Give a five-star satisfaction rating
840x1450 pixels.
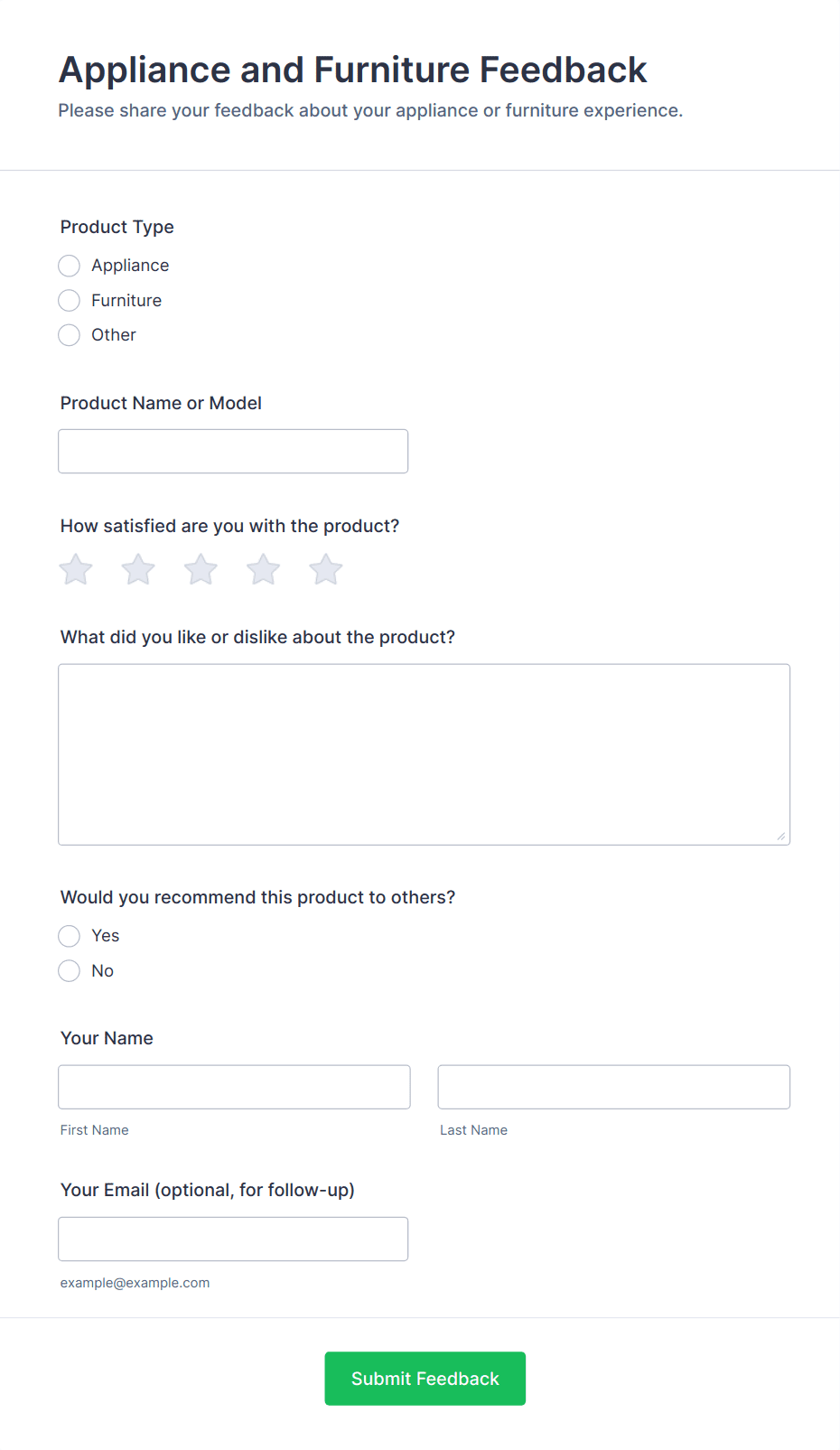325,570
